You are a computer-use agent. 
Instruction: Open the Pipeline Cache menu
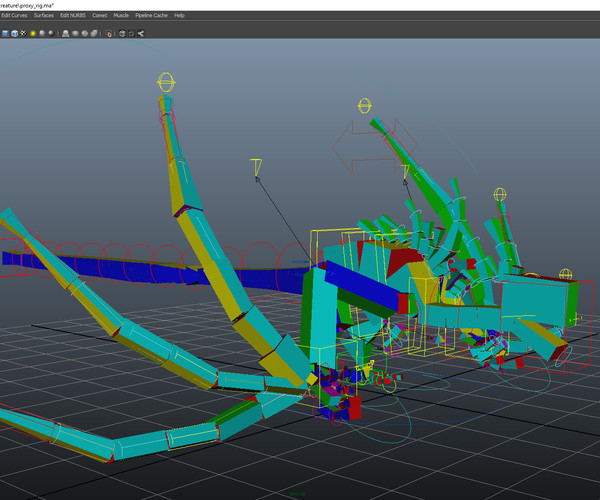(x=150, y=16)
